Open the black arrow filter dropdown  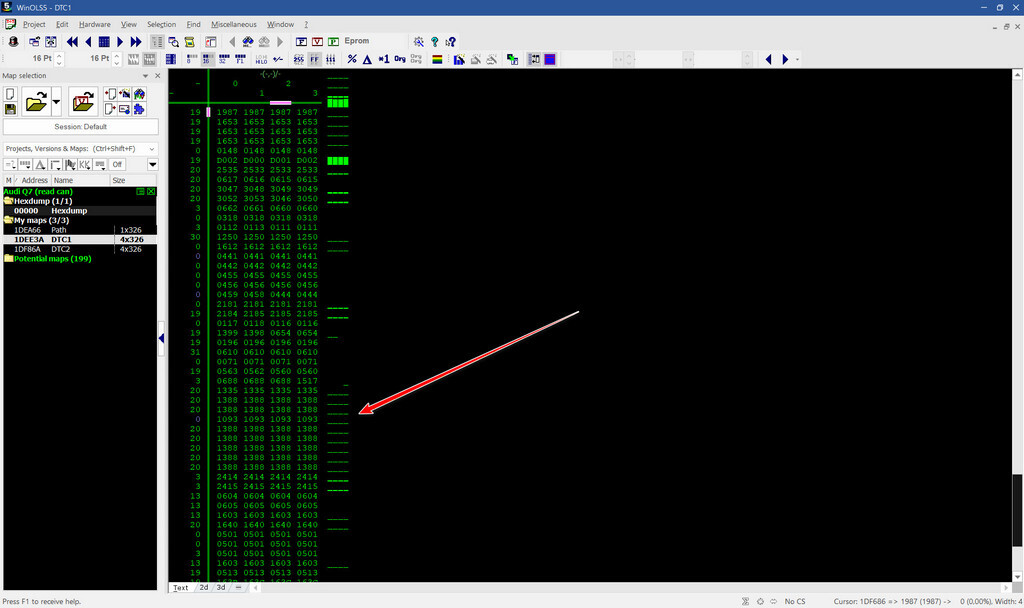pyautogui.click(x=152, y=165)
